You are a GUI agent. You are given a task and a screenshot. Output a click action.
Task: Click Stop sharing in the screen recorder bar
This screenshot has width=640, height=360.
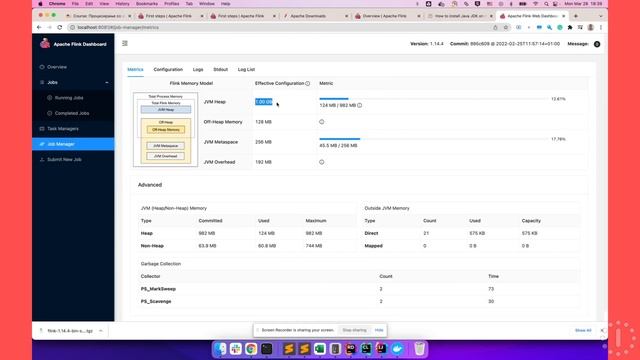pos(354,330)
